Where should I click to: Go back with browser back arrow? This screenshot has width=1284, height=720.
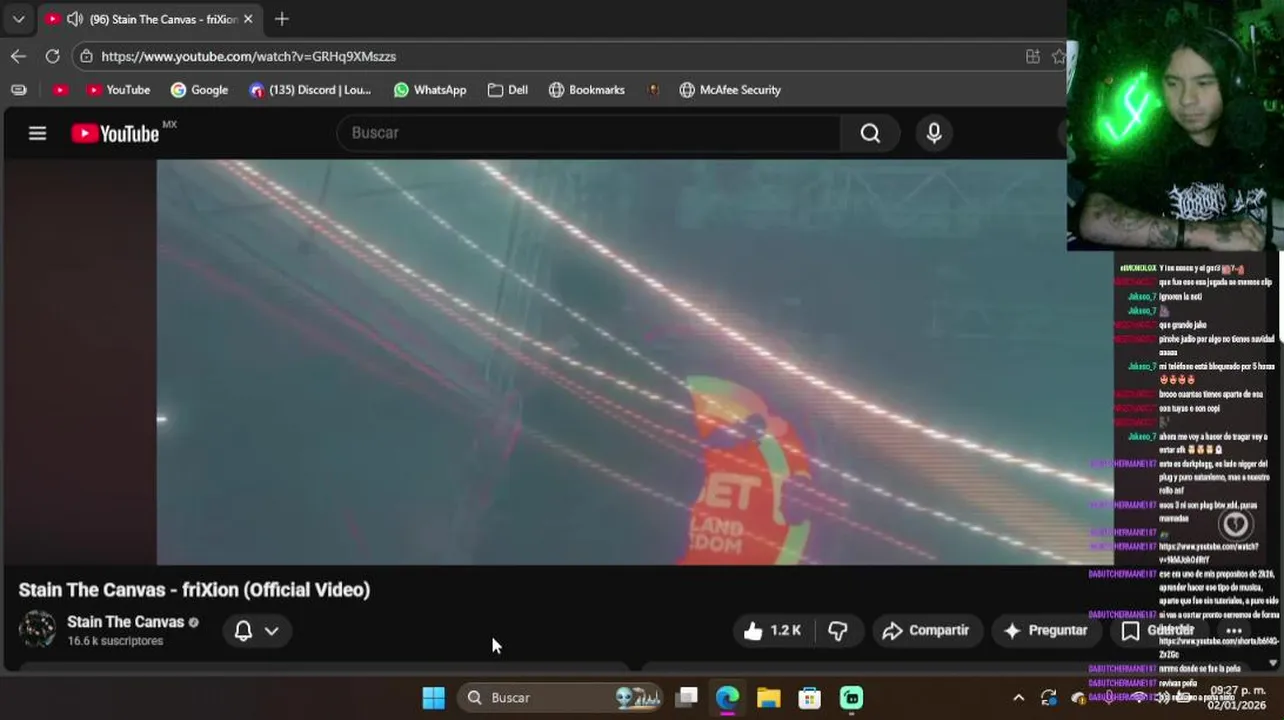pyautogui.click(x=18, y=56)
